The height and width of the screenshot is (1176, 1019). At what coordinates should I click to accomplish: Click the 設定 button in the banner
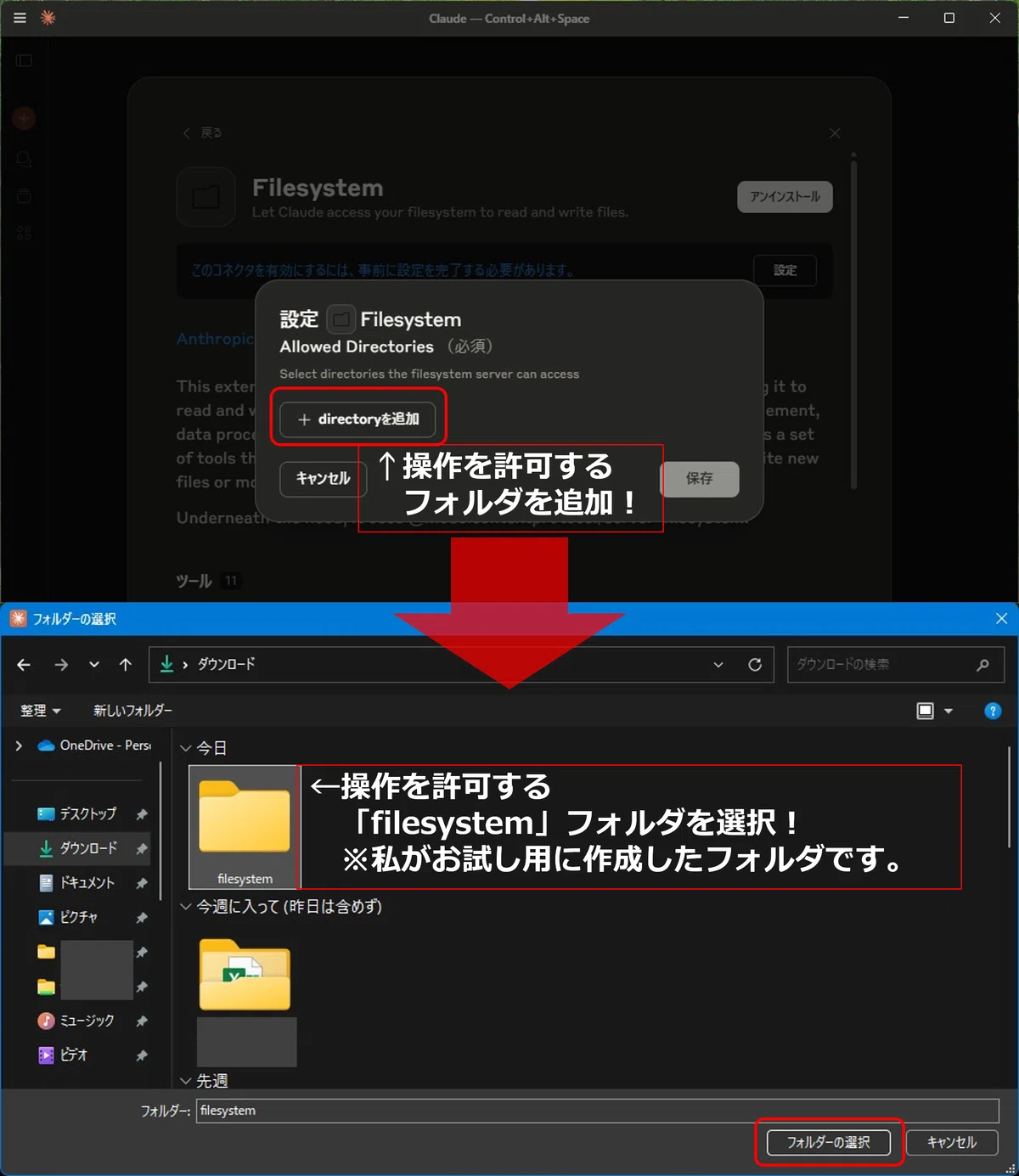785,270
